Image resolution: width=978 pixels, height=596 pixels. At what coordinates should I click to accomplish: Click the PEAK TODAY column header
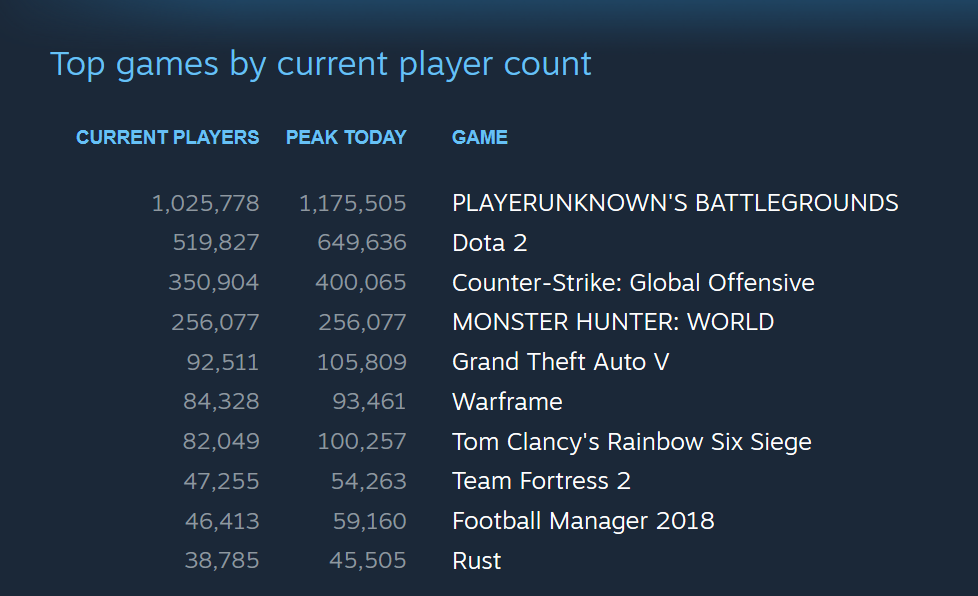(346, 137)
